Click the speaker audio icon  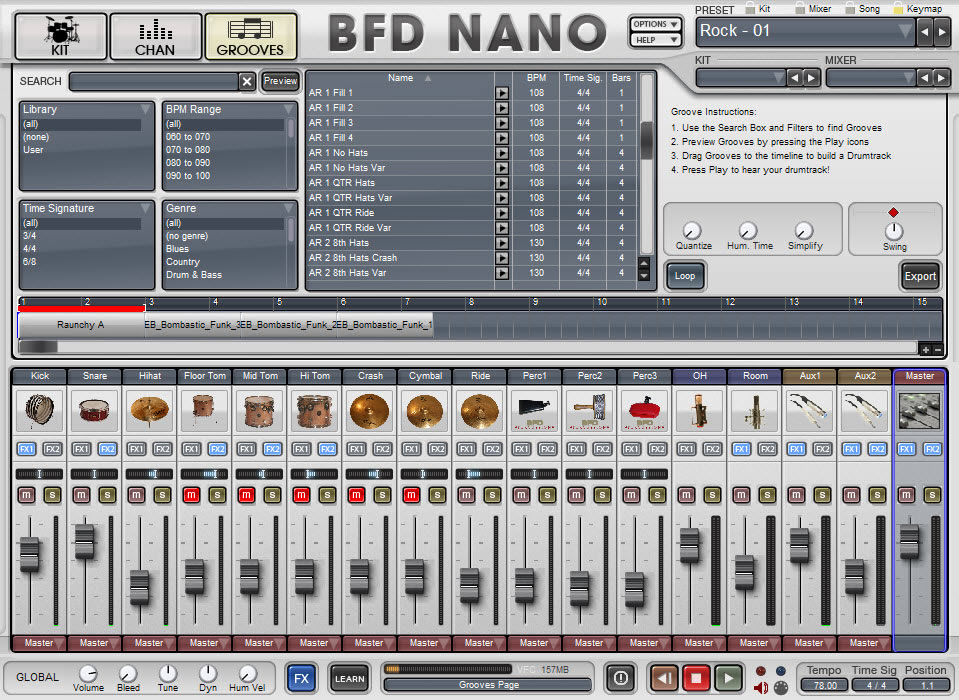pyautogui.click(x=761, y=688)
